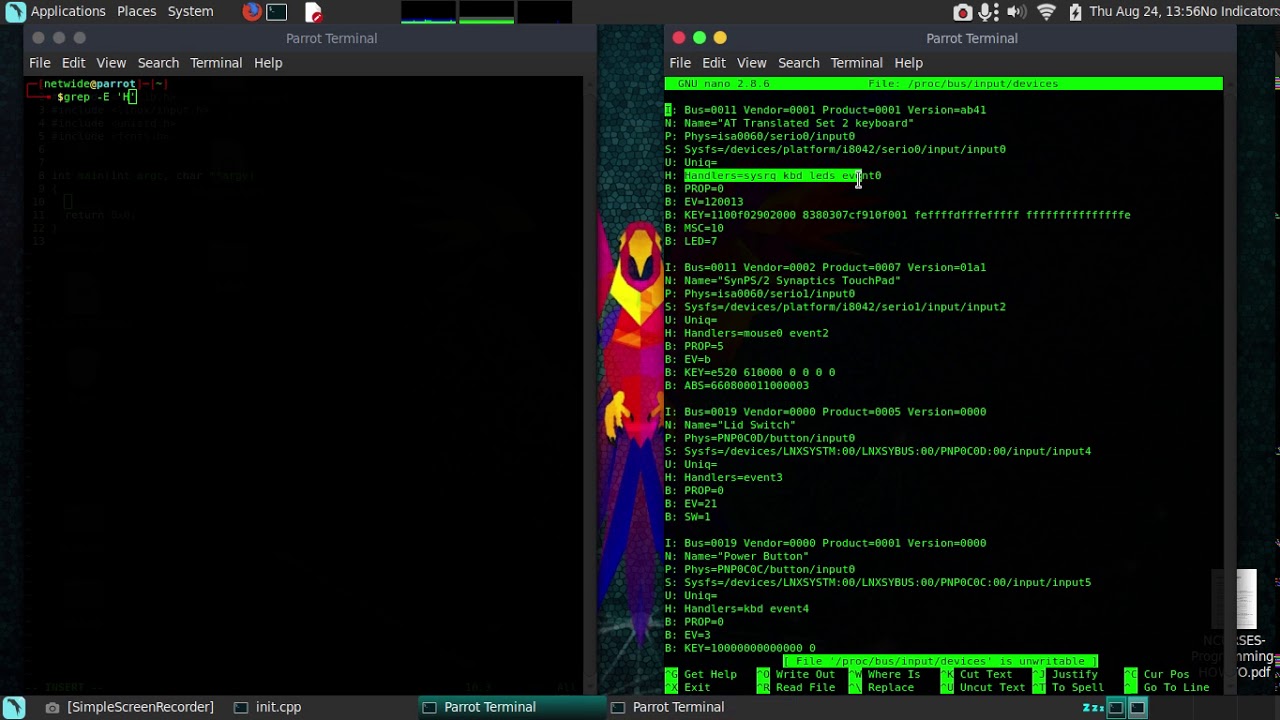Click the date and time clock
1280x720 pixels.
[x=1144, y=12]
